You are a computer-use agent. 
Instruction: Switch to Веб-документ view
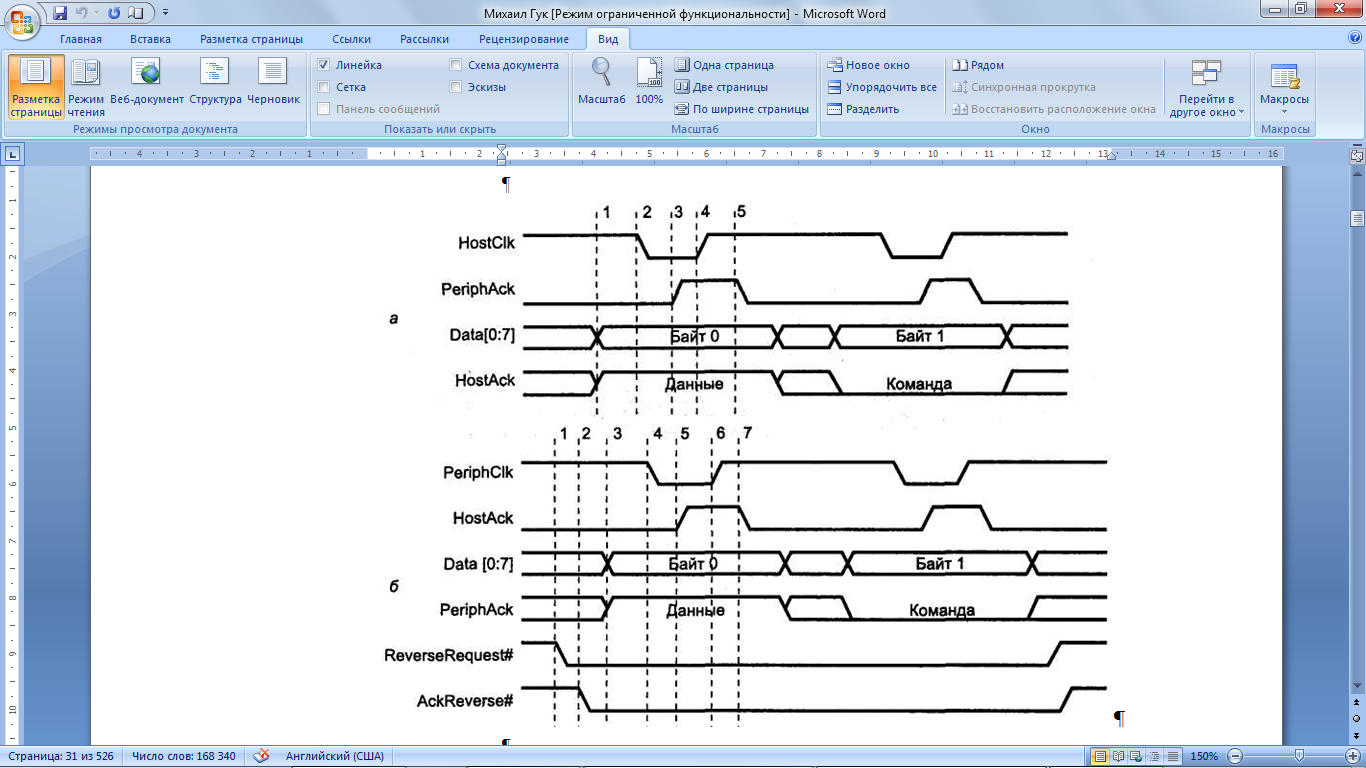pyautogui.click(x=147, y=83)
